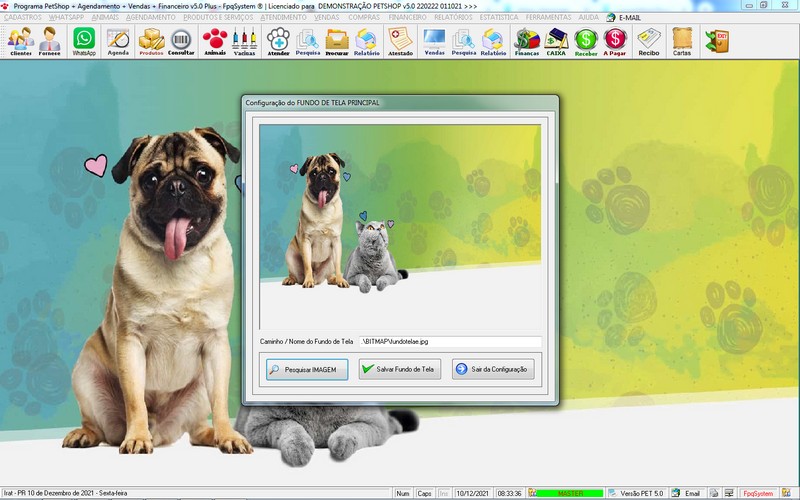The width and height of the screenshot is (800, 500).
Task: Open the Produtos boxes icon
Action: (x=152, y=41)
